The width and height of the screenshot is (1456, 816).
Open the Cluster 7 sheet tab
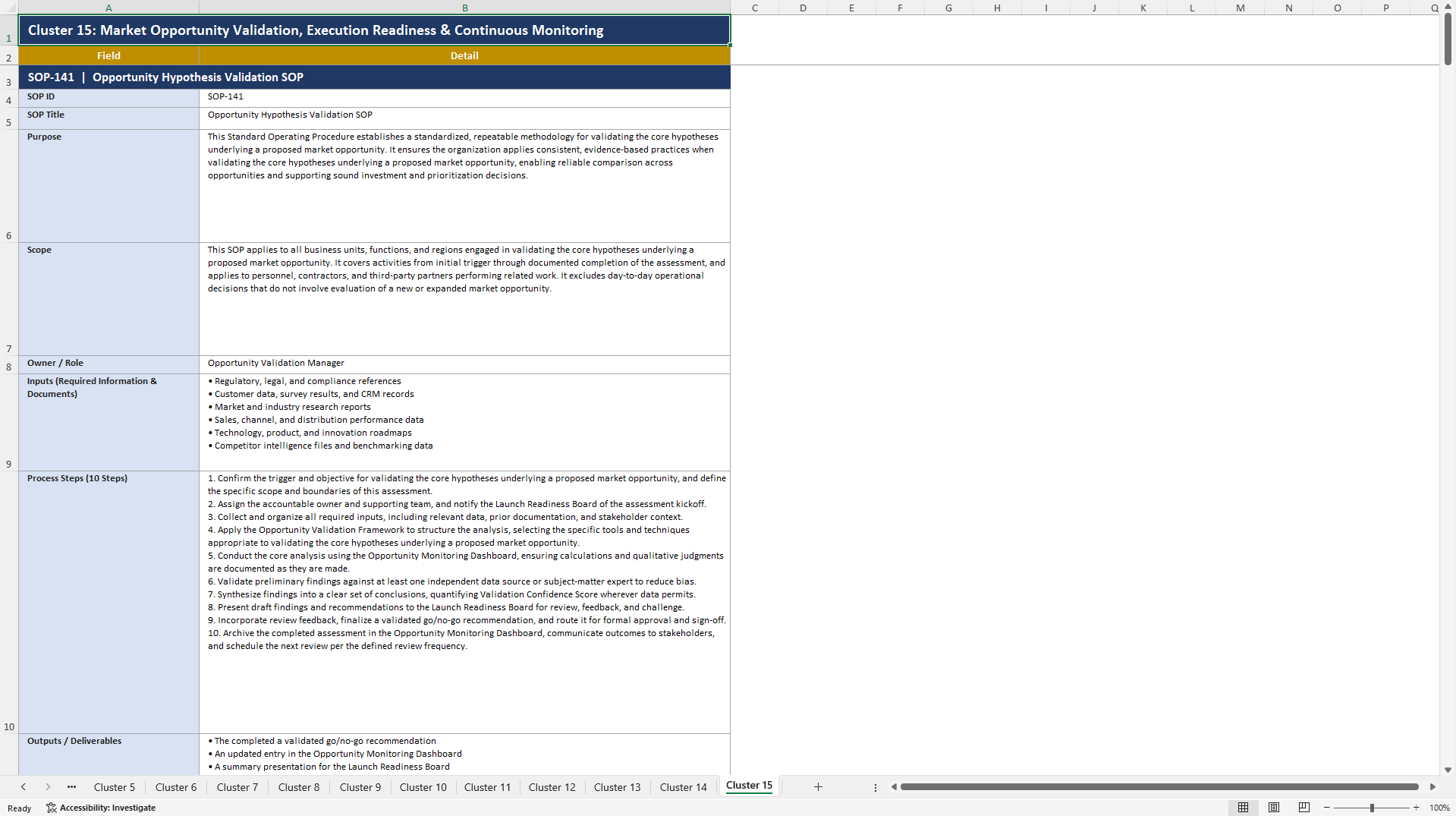pos(237,787)
